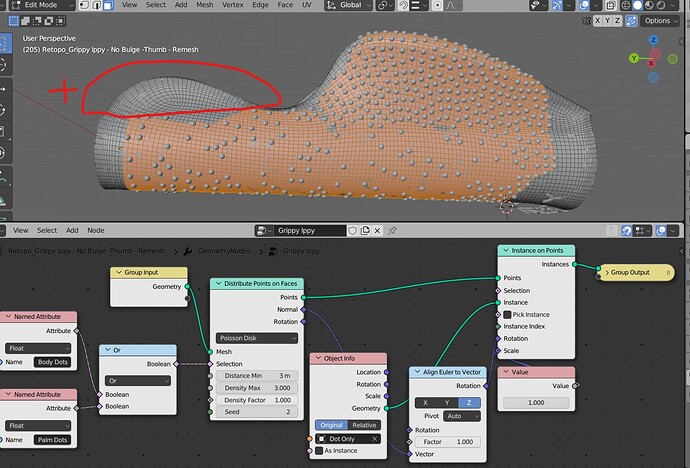Select material preview shading

649,5
